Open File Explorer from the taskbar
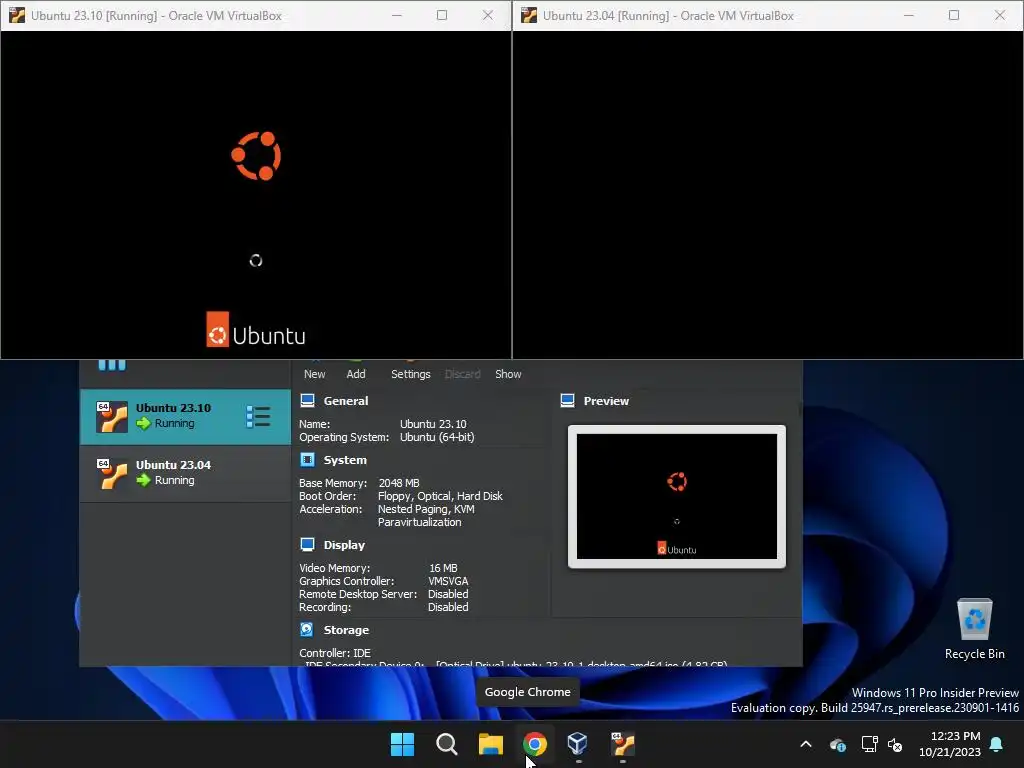 pos(490,744)
